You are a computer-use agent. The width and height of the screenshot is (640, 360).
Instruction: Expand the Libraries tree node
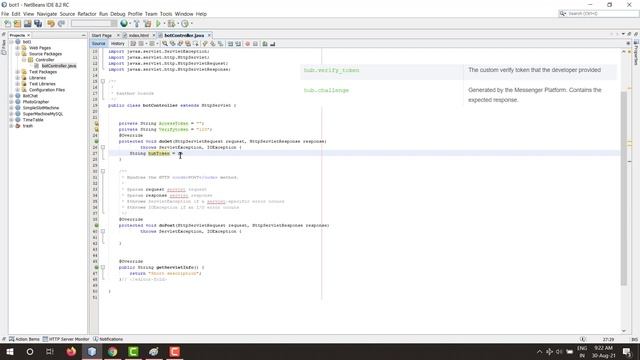point(18,78)
